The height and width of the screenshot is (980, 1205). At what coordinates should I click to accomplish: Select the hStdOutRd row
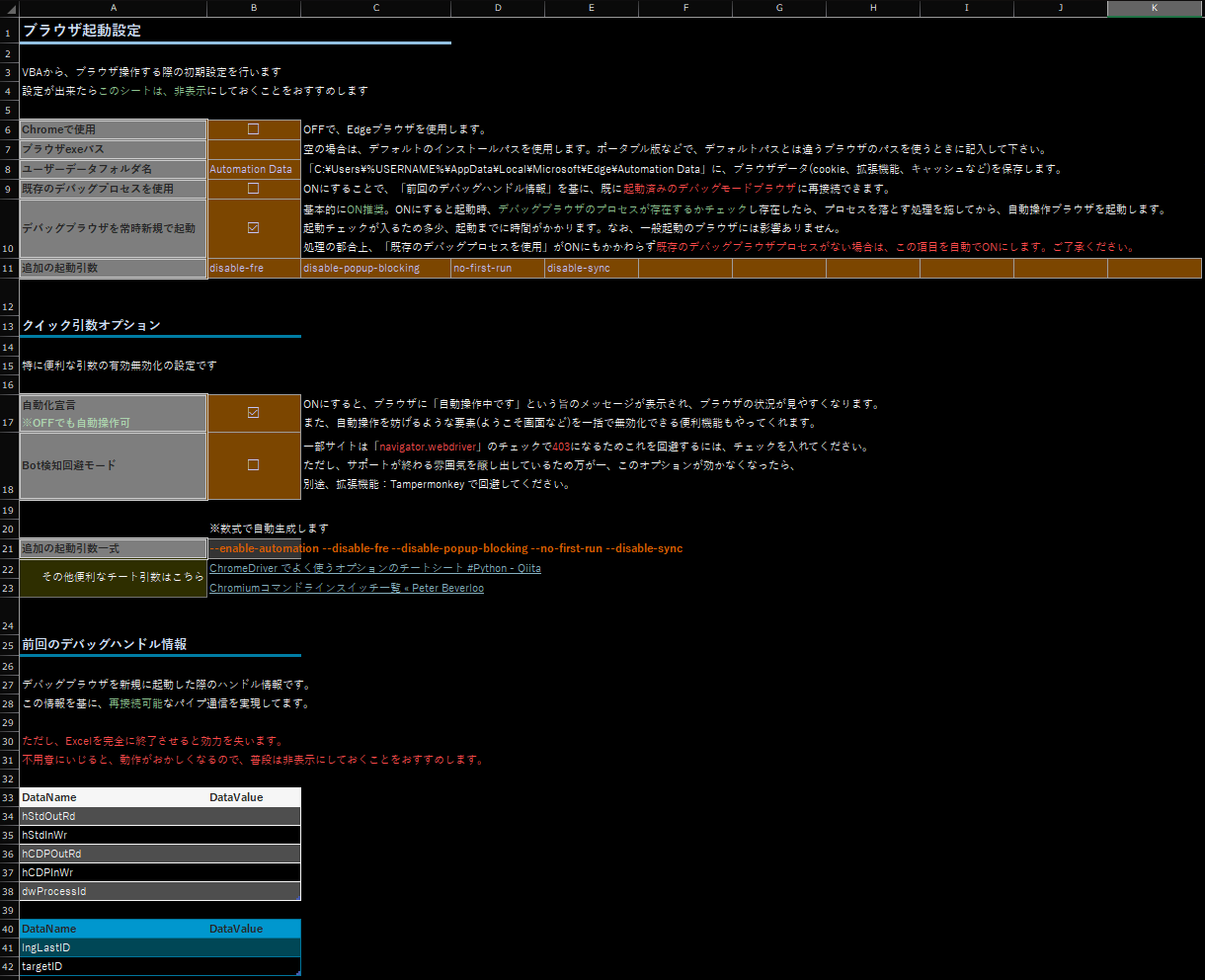click(x=160, y=816)
